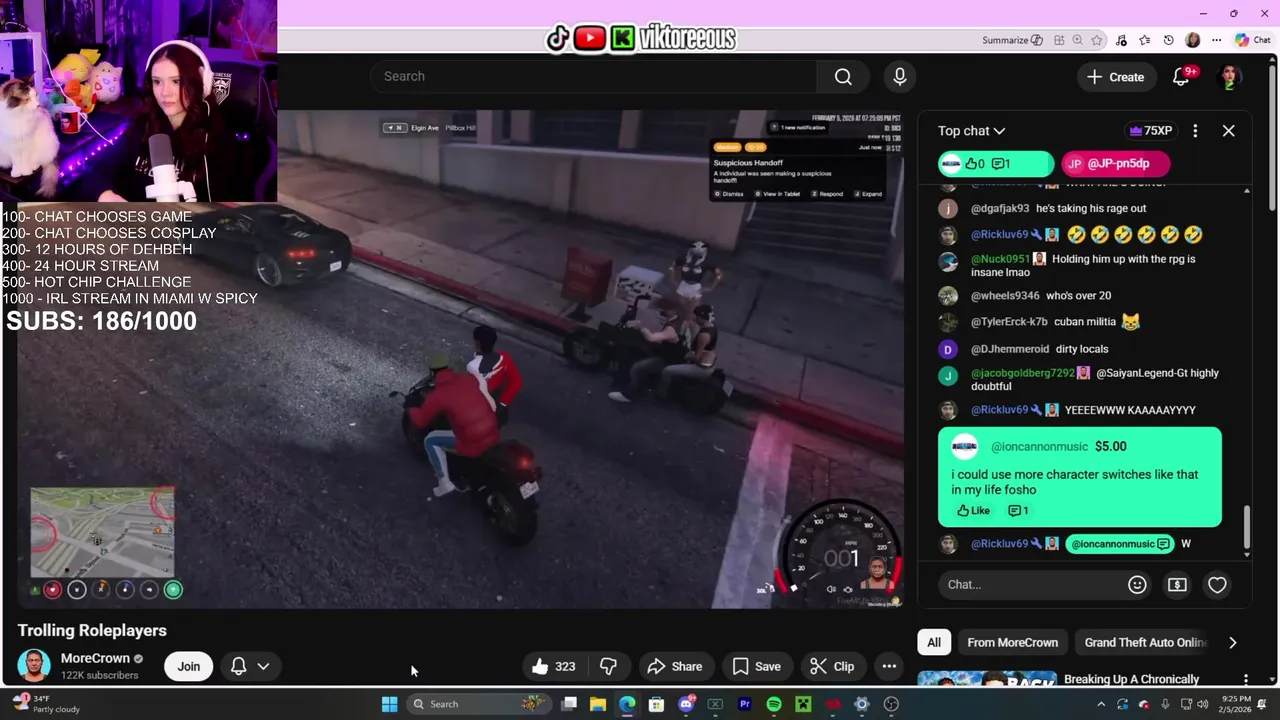Show more filter chips with right arrow

click(x=1232, y=643)
